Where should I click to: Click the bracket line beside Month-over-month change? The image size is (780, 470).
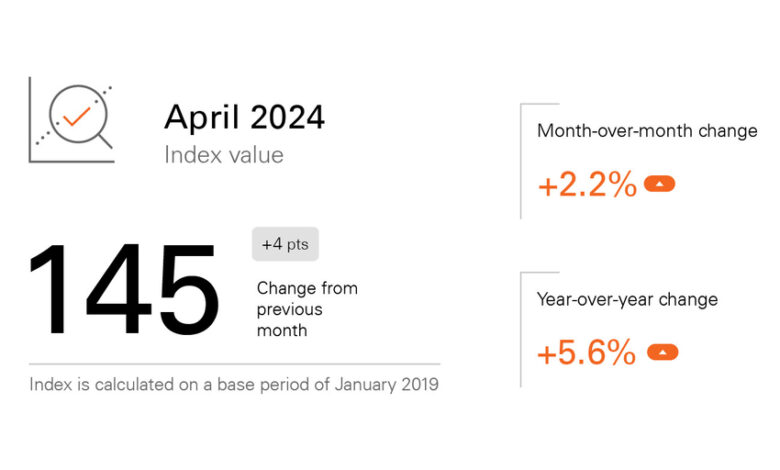521,160
